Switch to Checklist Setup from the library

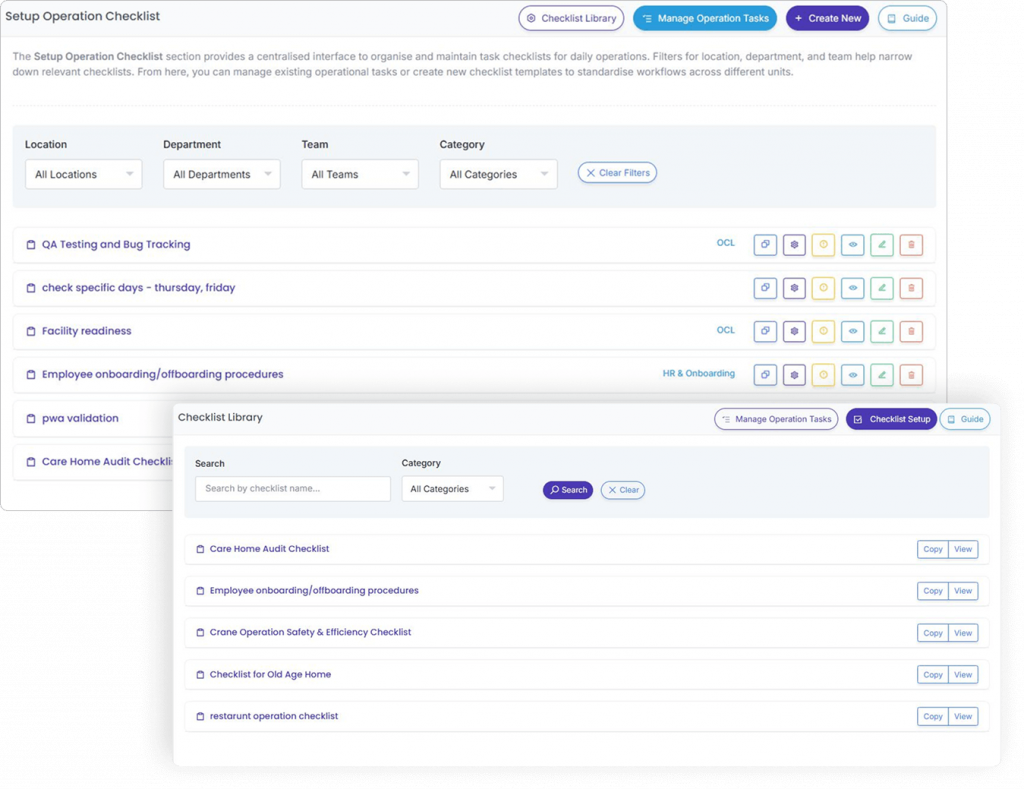click(891, 419)
